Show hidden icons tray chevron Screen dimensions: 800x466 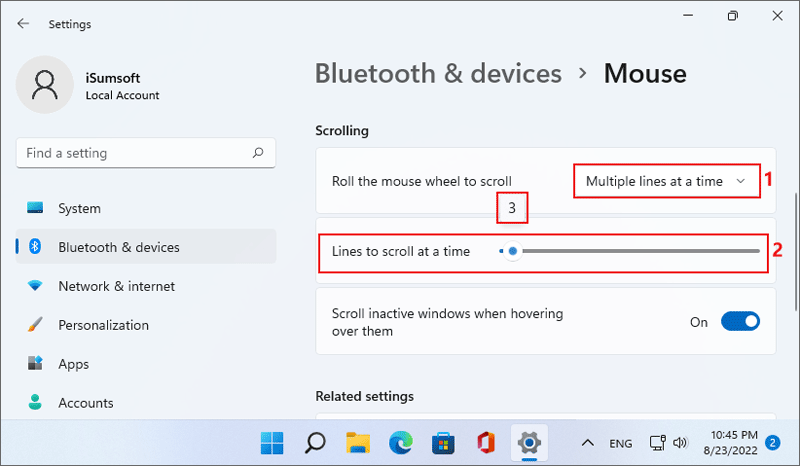click(588, 443)
